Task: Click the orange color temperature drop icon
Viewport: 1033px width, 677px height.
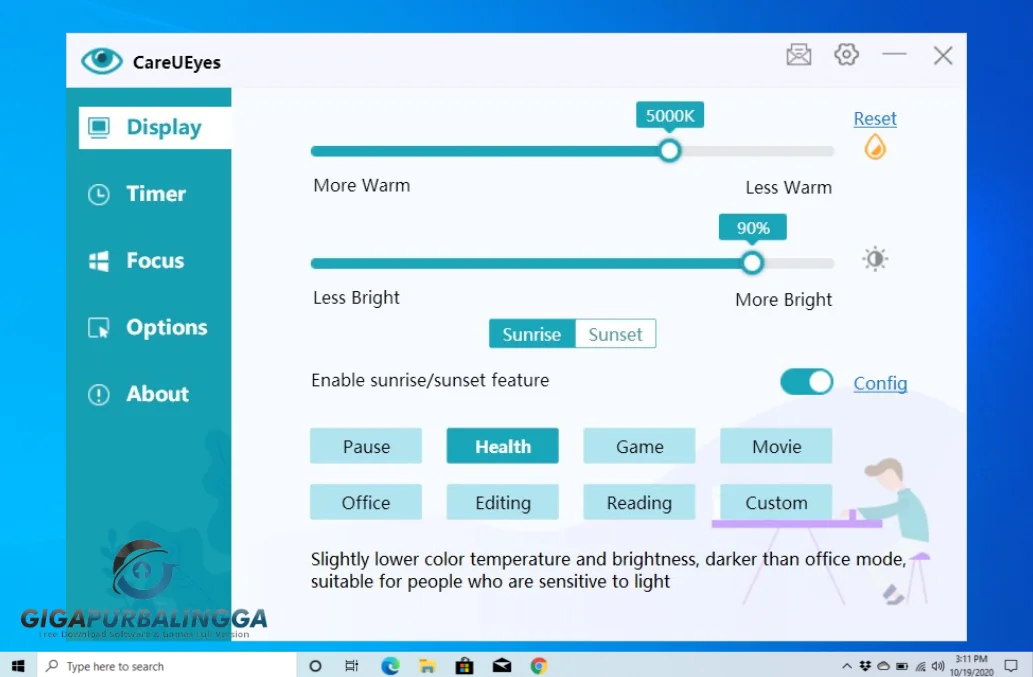Action: (x=875, y=146)
